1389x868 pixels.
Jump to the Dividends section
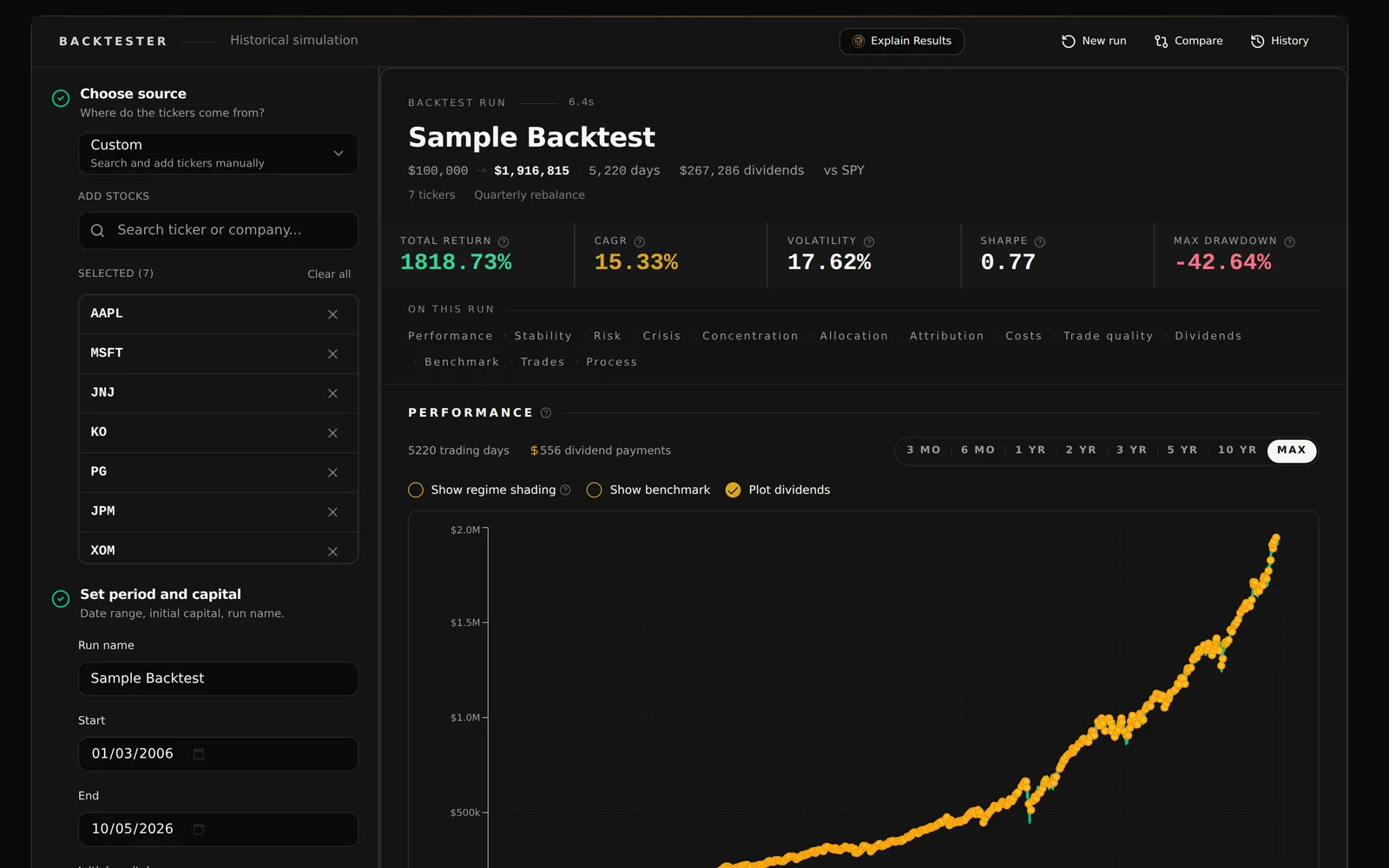click(x=1208, y=336)
